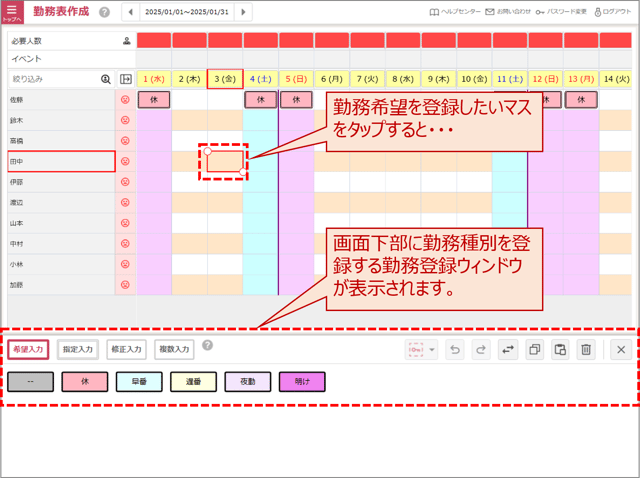
Task: Click the 必要人数 person icon
Action: (x=127, y=41)
